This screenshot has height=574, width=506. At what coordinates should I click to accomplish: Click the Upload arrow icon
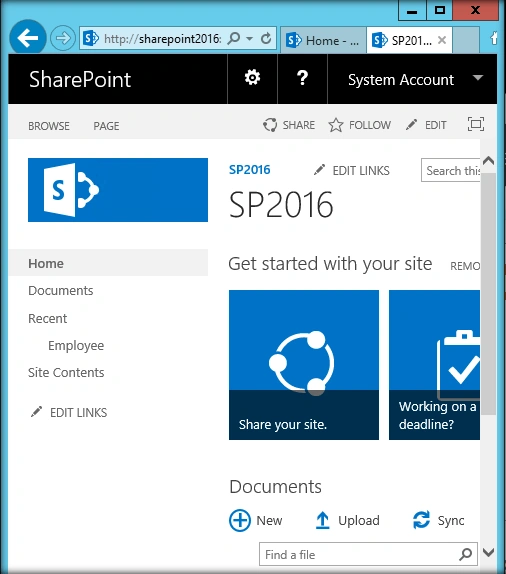[x=323, y=520]
